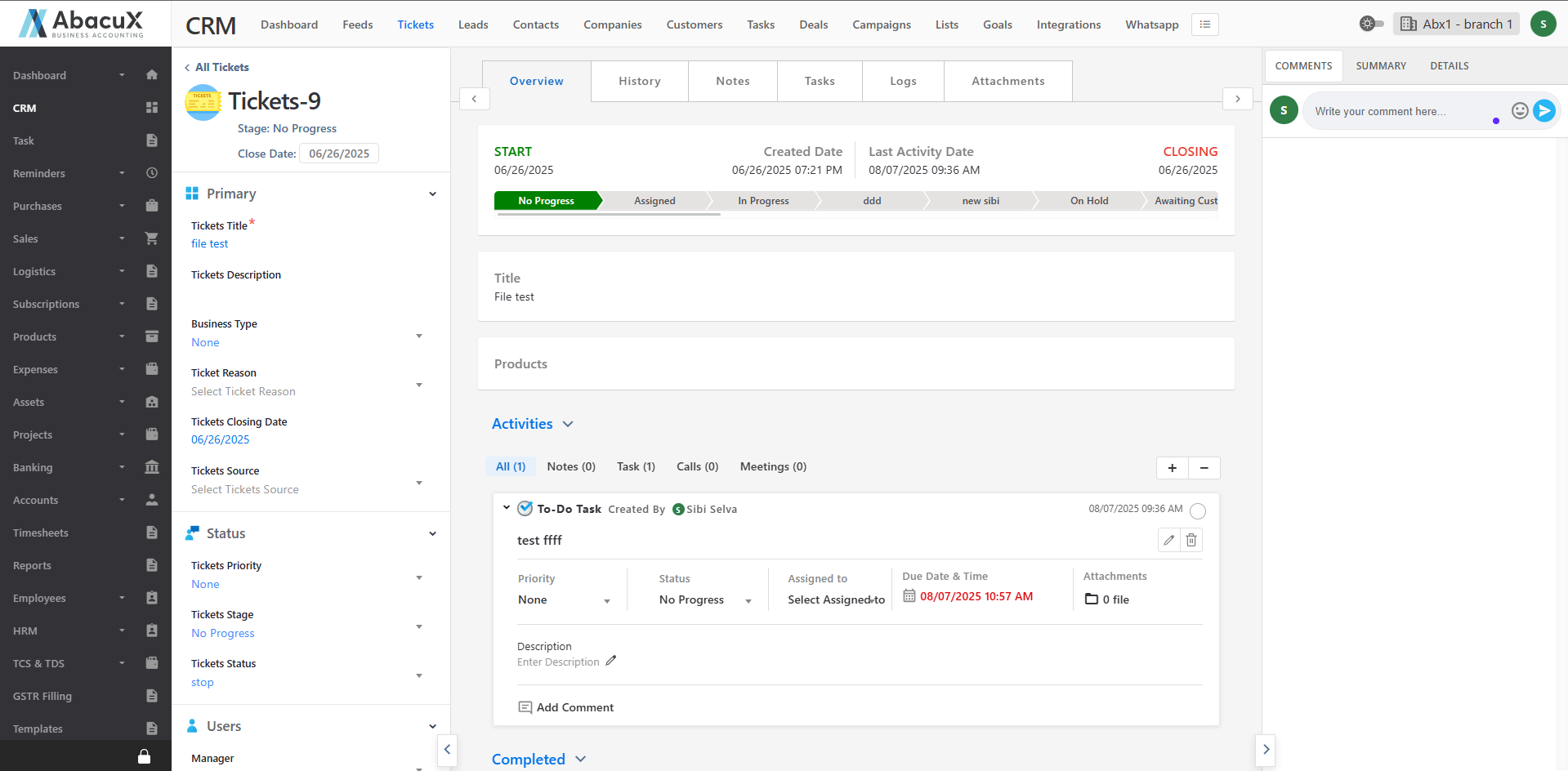Mark the To-Do task complete circle
This screenshot has width=1568, height=771.
click(x=1197, y=511)
